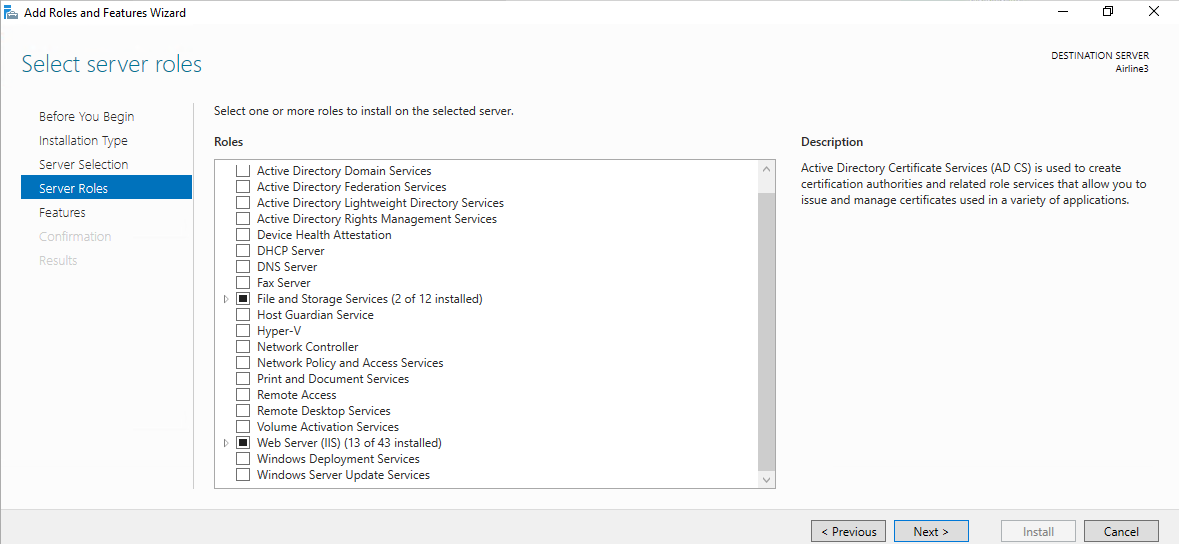Expand File and Storage Services node
Image resolution: width=1179 pixels, height=544 pixels.
click(226, 299)
